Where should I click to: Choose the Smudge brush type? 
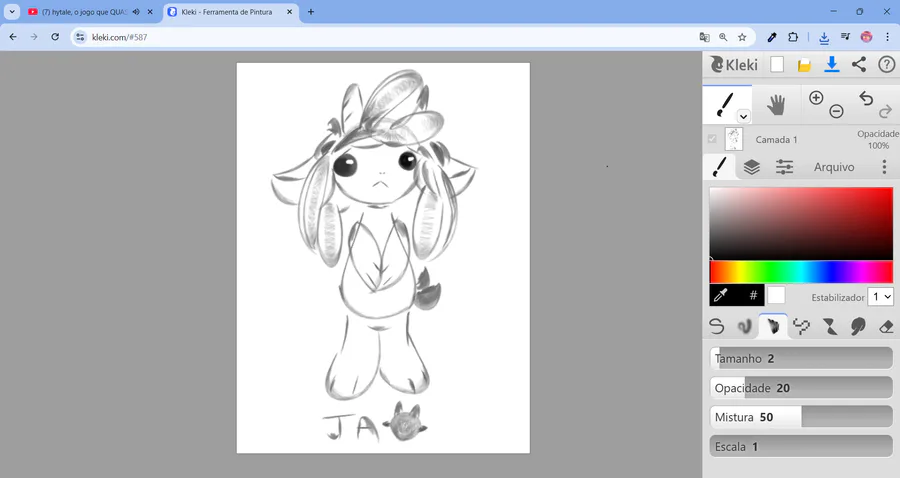[858, 327]
